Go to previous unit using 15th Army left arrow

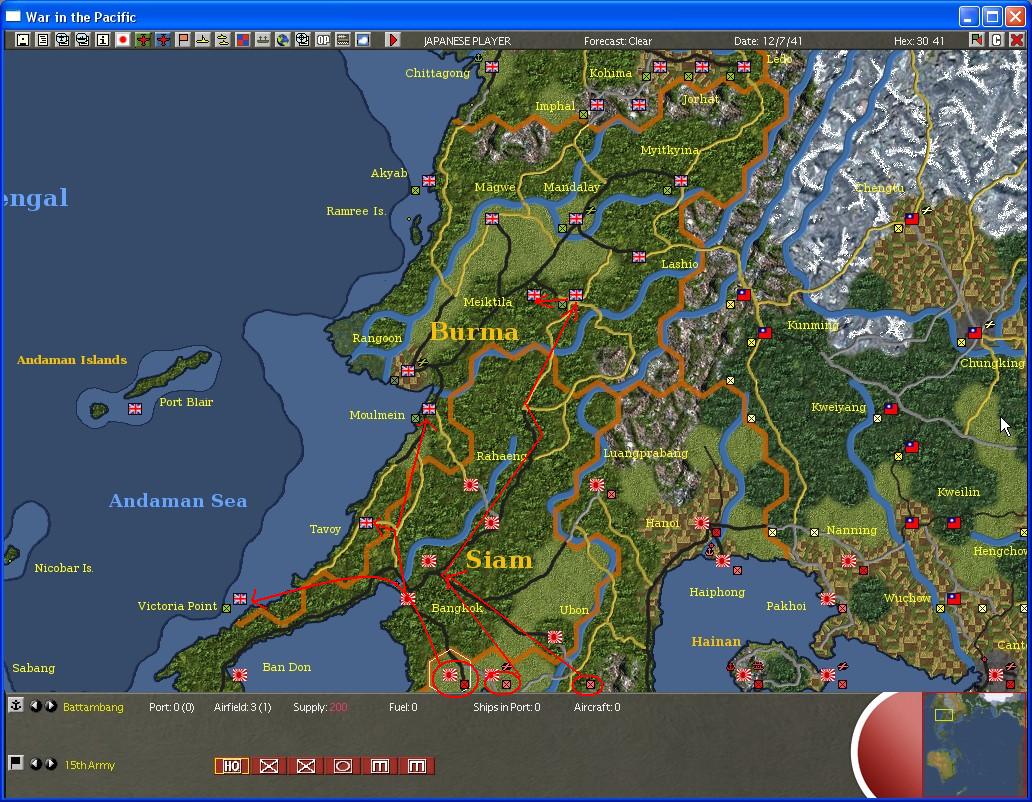tap(36, 764)
